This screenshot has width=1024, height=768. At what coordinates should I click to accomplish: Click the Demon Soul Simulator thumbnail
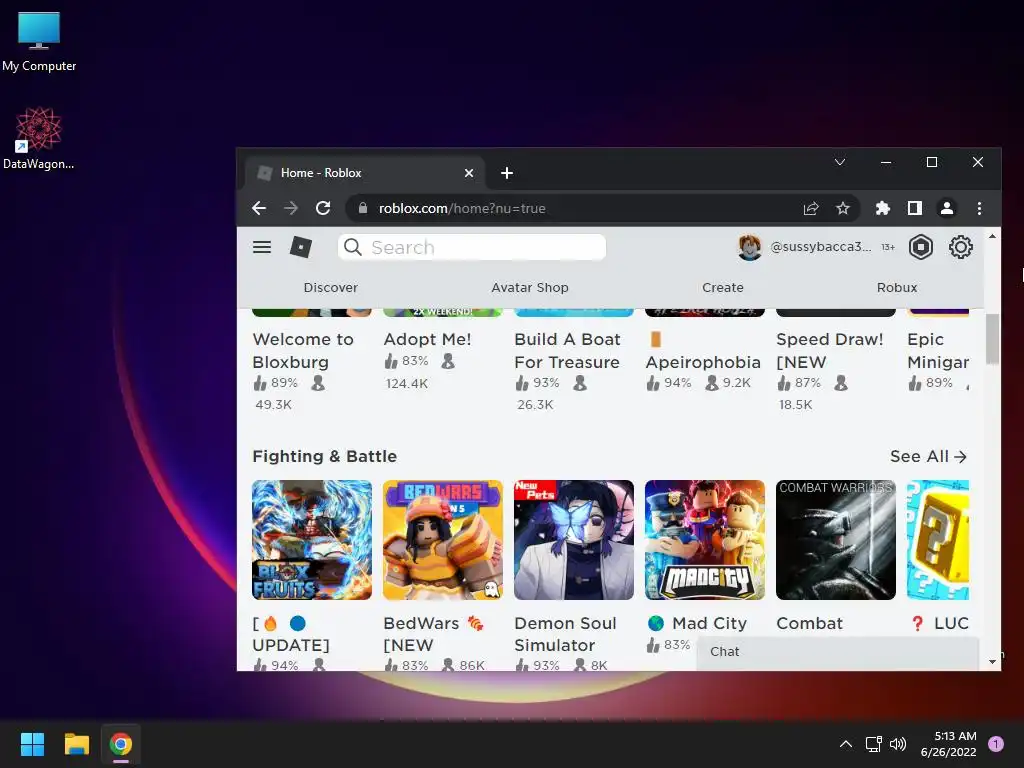click(x=573, y=540)
